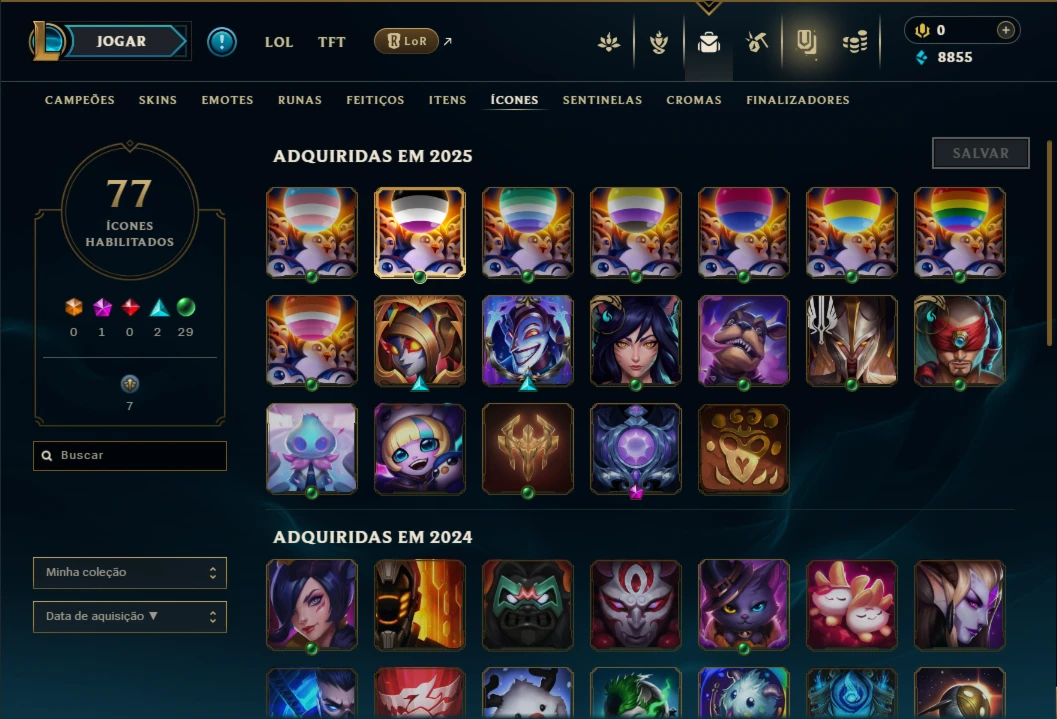Open the Store coins icon
1057x719 pixels.
click(x=855, y=43)
